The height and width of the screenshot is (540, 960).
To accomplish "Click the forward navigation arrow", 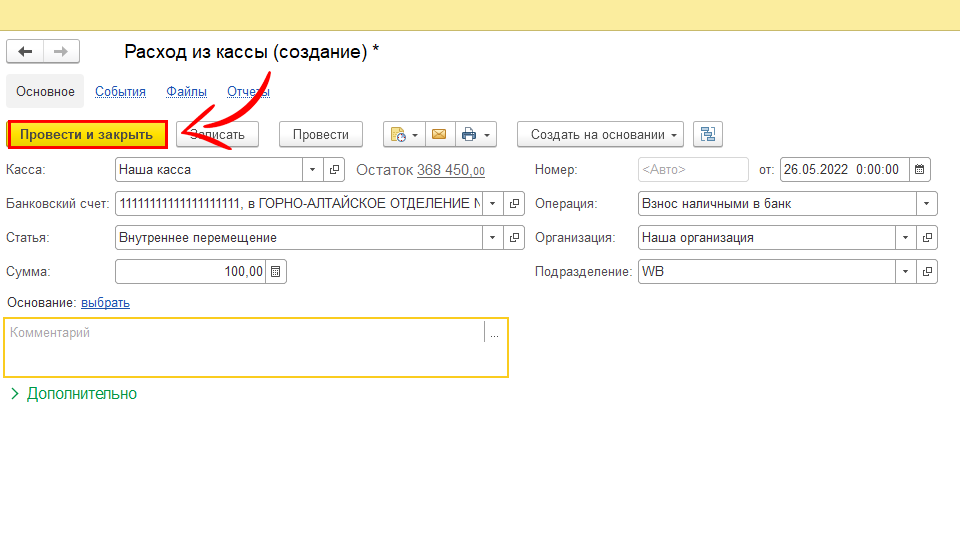I will [x=61, y=52].
